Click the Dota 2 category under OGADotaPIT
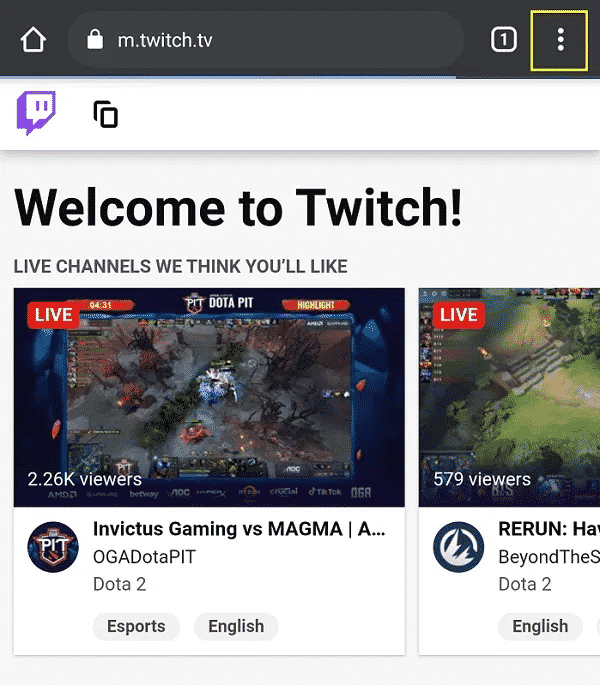 pyautogui.click(x=119, y=584)
